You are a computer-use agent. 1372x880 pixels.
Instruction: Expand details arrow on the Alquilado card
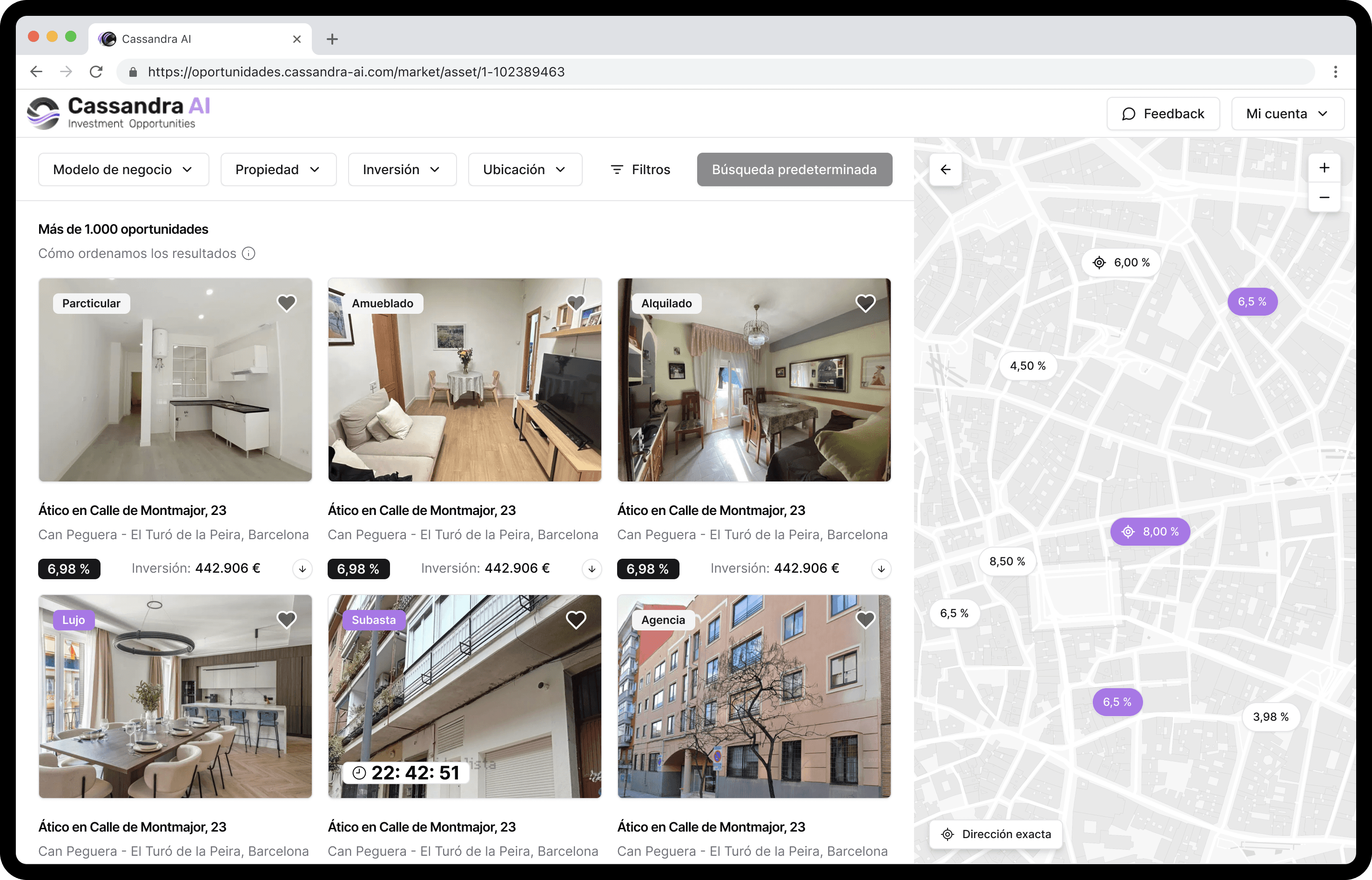point(881,569)
